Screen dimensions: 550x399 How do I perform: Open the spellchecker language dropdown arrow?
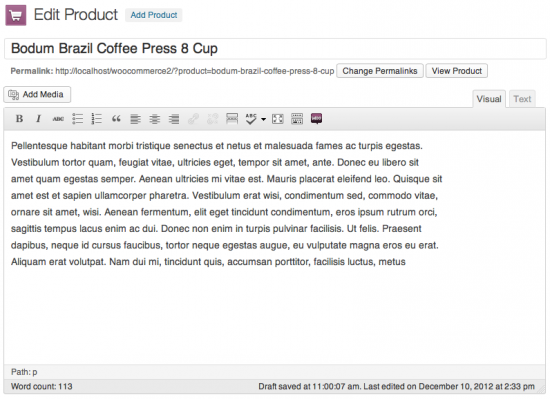point(263,119)
